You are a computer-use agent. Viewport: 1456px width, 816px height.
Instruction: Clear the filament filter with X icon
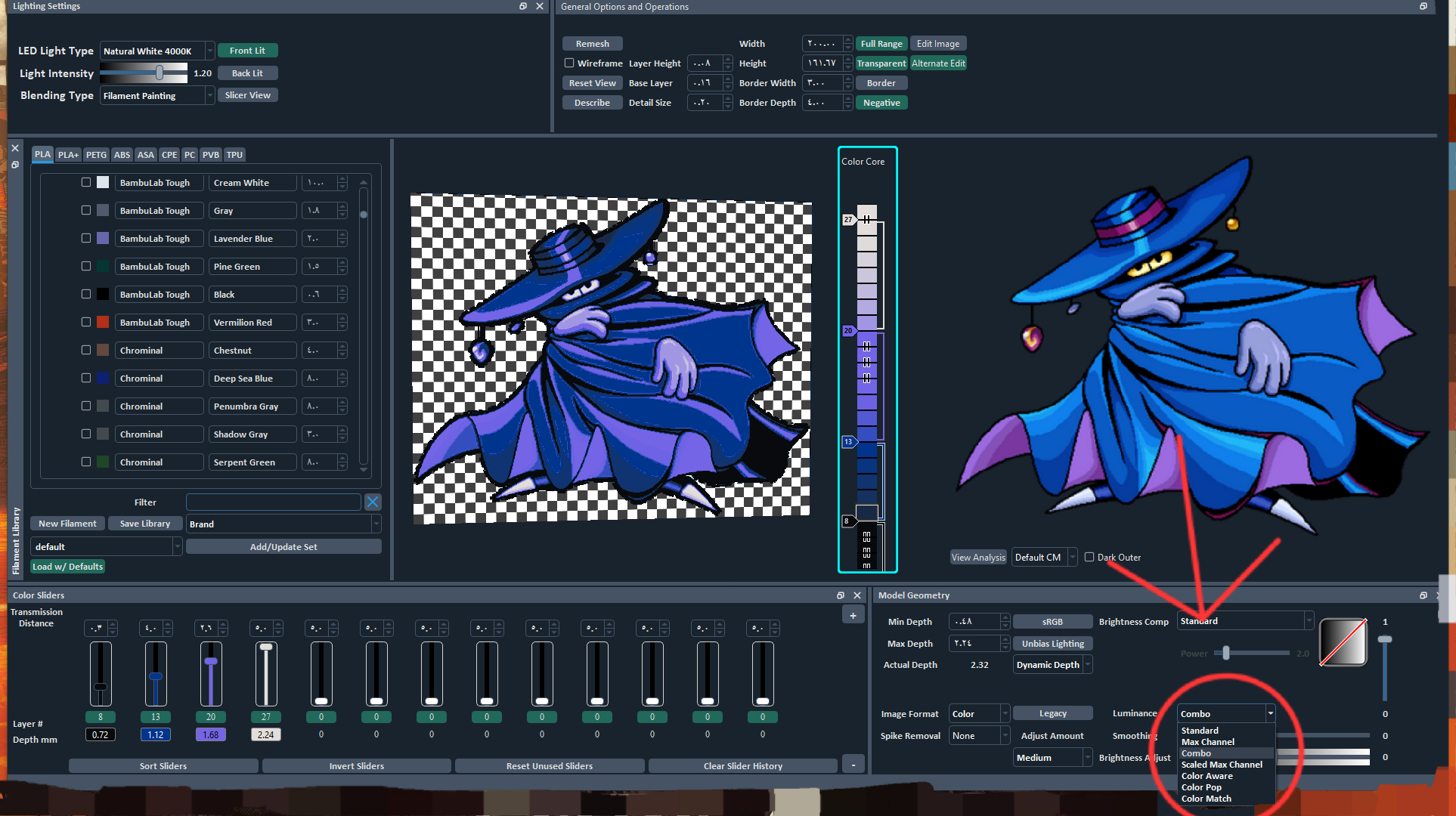[373, 502]
